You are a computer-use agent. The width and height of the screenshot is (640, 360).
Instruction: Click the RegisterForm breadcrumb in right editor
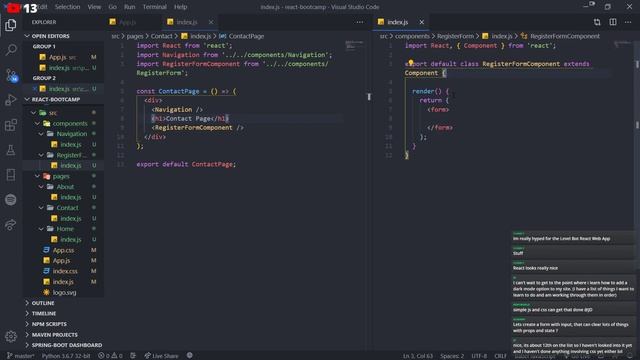(x=455, y=36)
